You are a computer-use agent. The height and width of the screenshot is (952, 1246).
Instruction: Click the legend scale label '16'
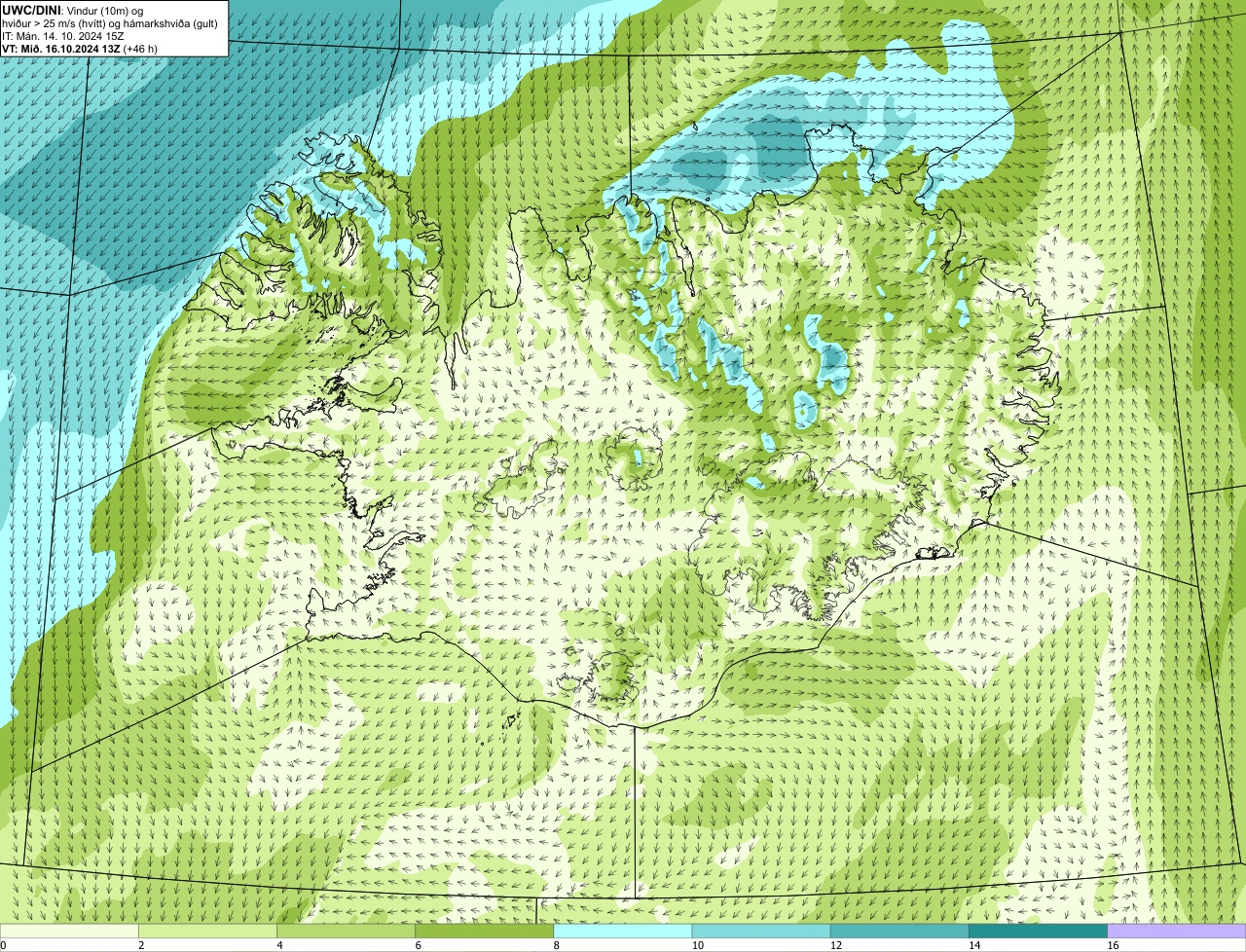click(1113, 945)
